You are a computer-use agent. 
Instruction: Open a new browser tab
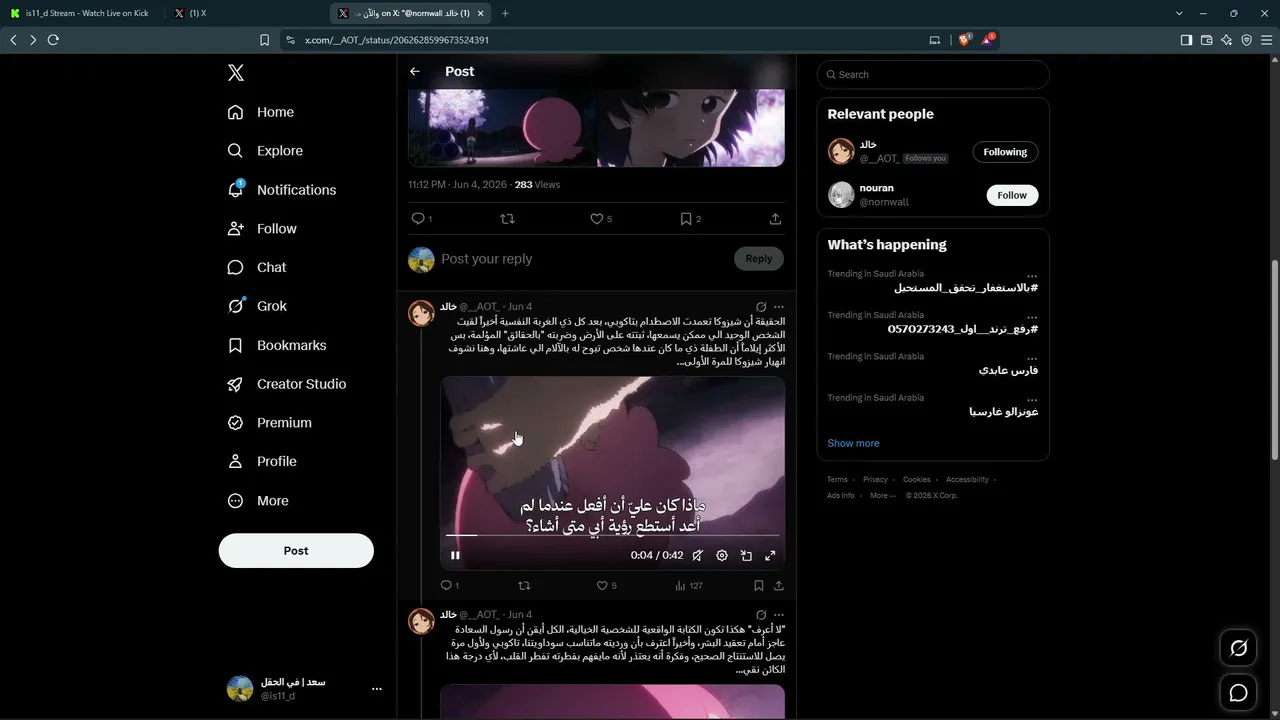click(x=505, y=13)
